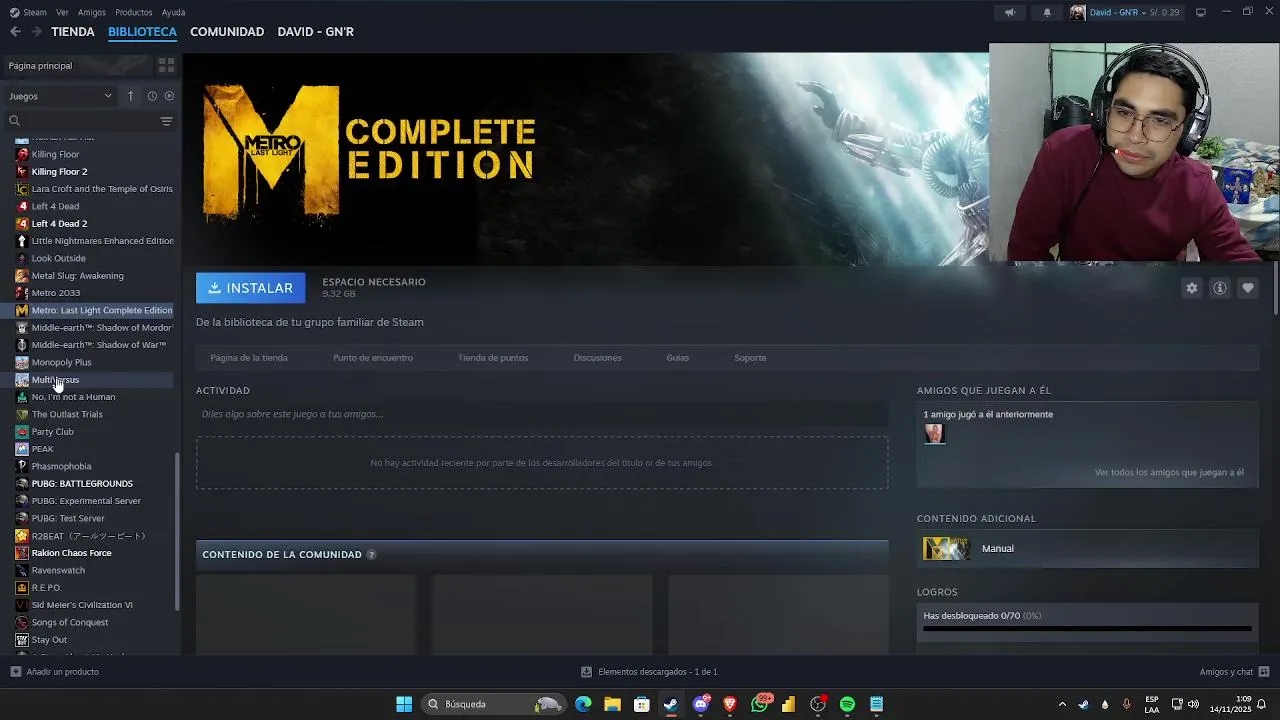This screenshot has height=720, width=1280.
Task: Click the INSTALAR button
Action: tap(251, 288)
